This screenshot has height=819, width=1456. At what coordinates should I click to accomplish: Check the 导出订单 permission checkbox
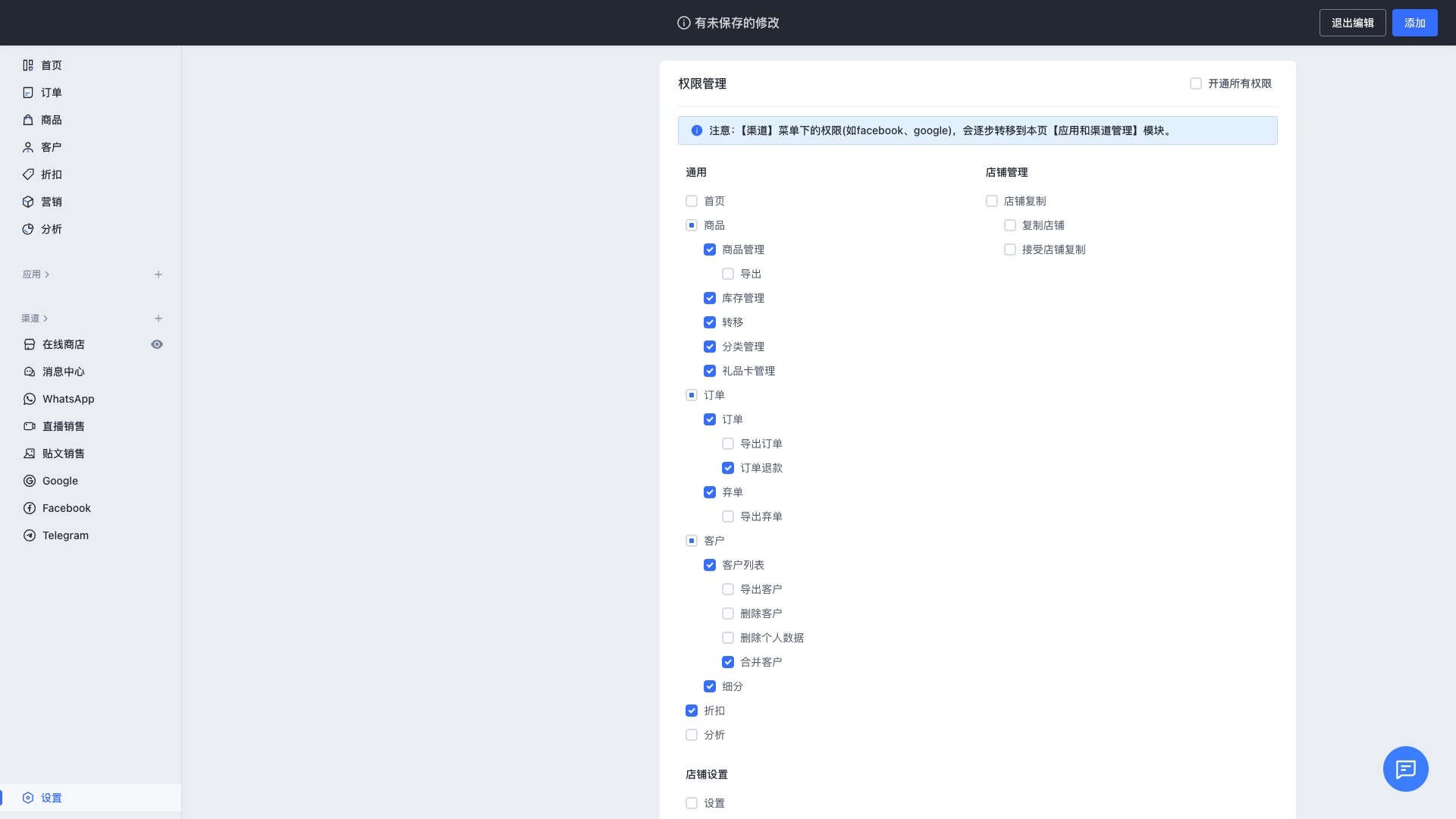click(x=728, y=444)
